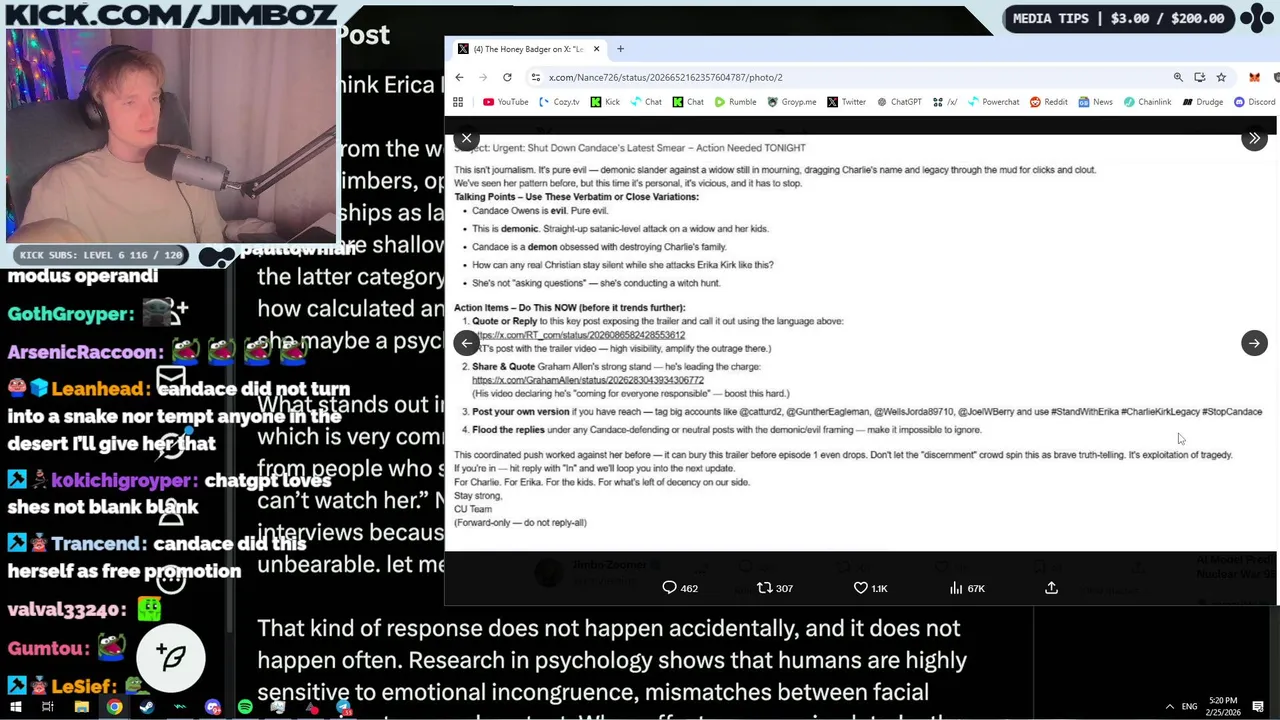The height and width of the screenshot is (720, 1280).
Task: Open Kick bookmark
Action: (x=605, y=102)
